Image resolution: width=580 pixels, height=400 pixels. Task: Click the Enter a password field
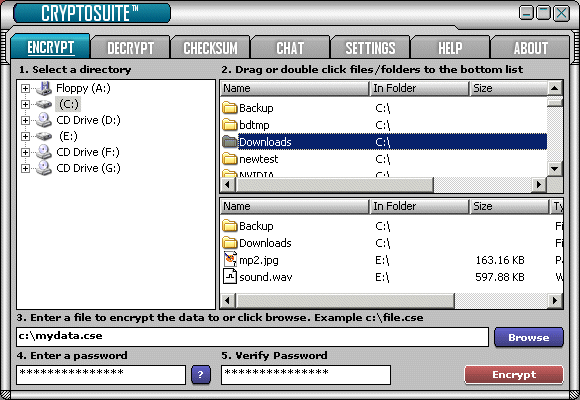pos(101,375)
